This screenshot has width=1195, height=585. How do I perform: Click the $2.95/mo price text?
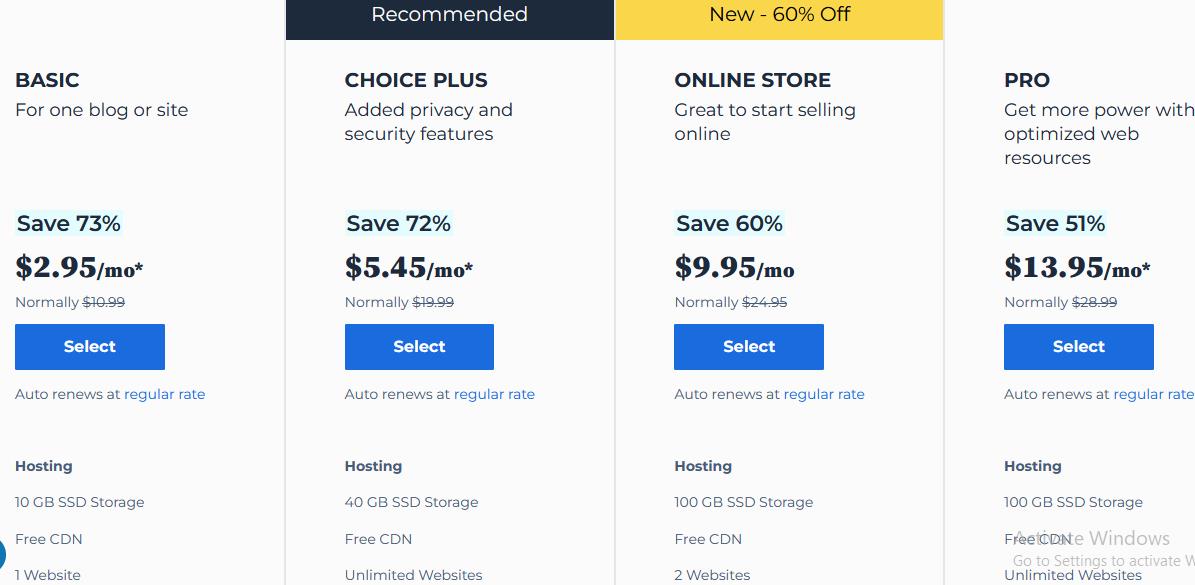[x=79, y=267]
